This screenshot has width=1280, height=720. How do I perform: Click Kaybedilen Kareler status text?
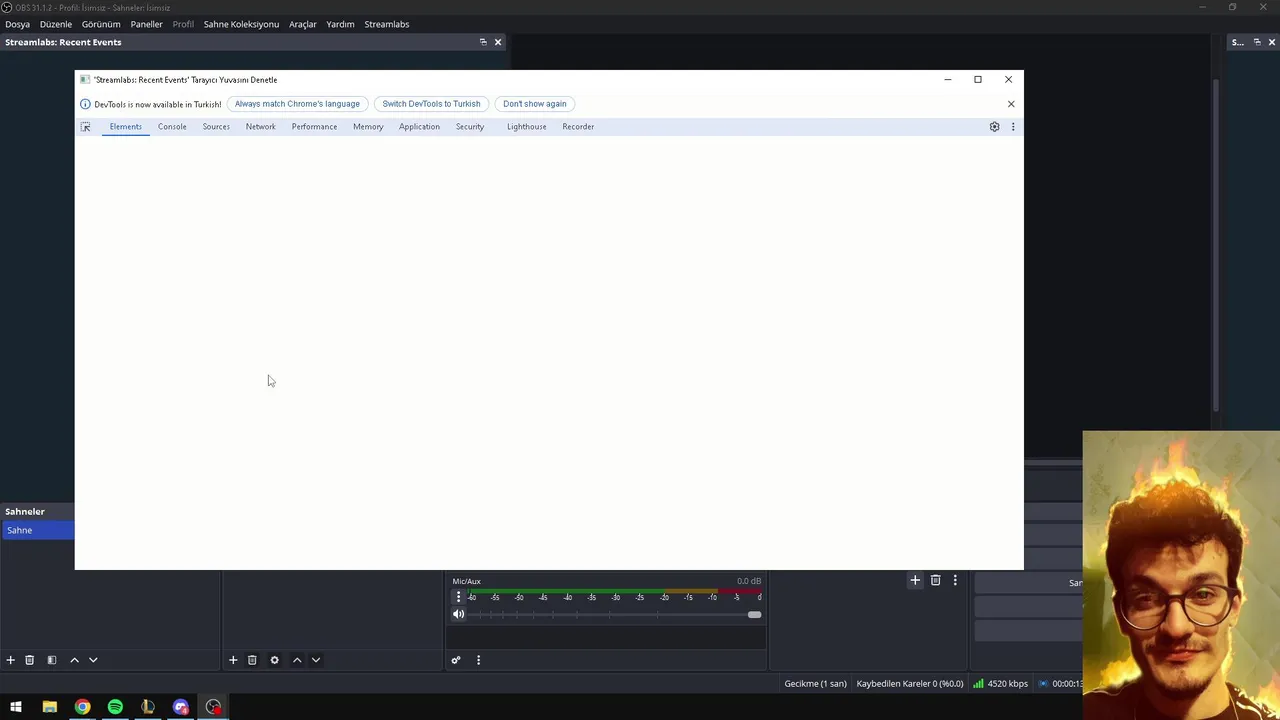point(910,684)
